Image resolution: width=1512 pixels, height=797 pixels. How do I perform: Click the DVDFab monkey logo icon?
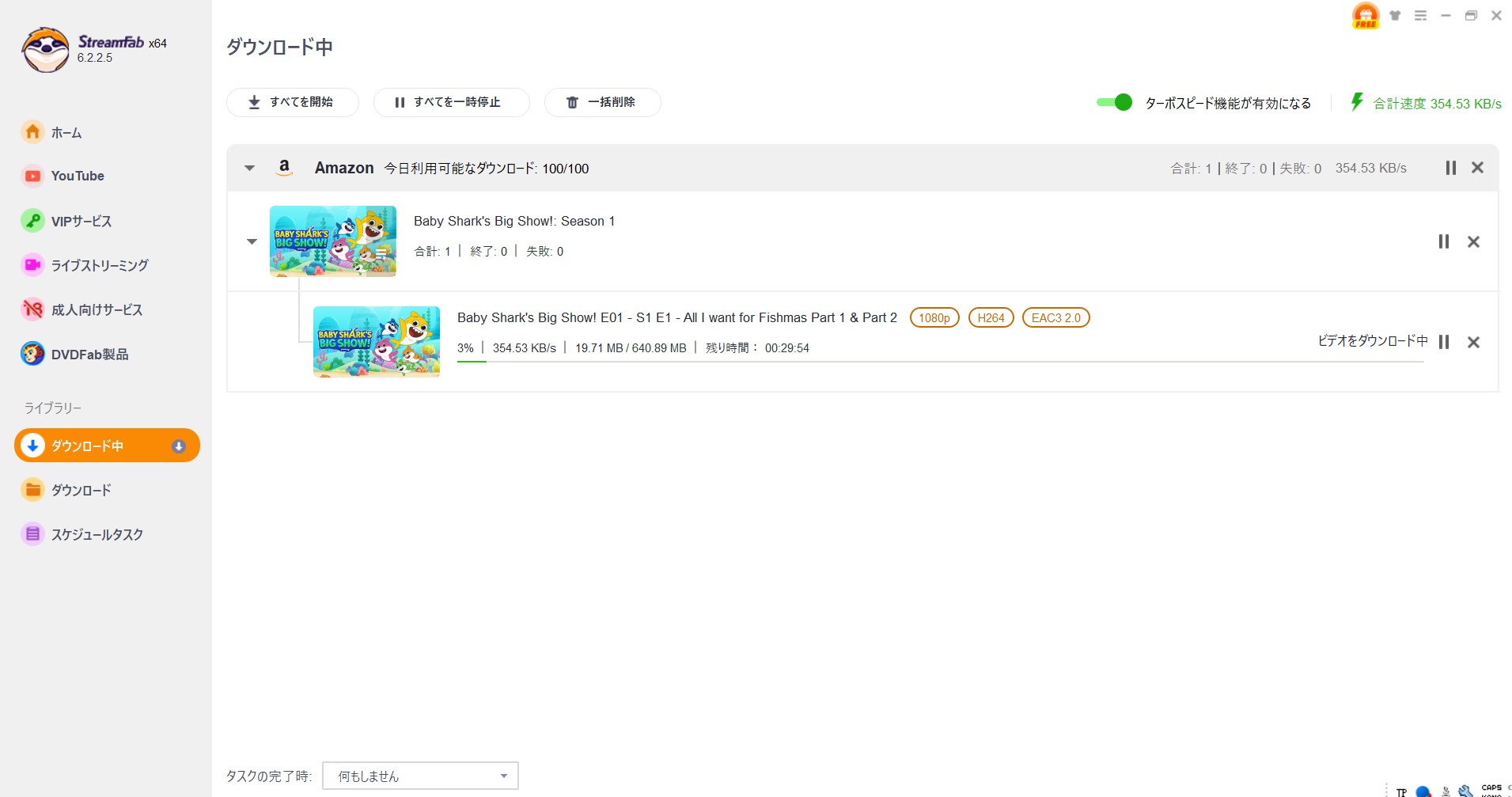click(x=32, y=354)
